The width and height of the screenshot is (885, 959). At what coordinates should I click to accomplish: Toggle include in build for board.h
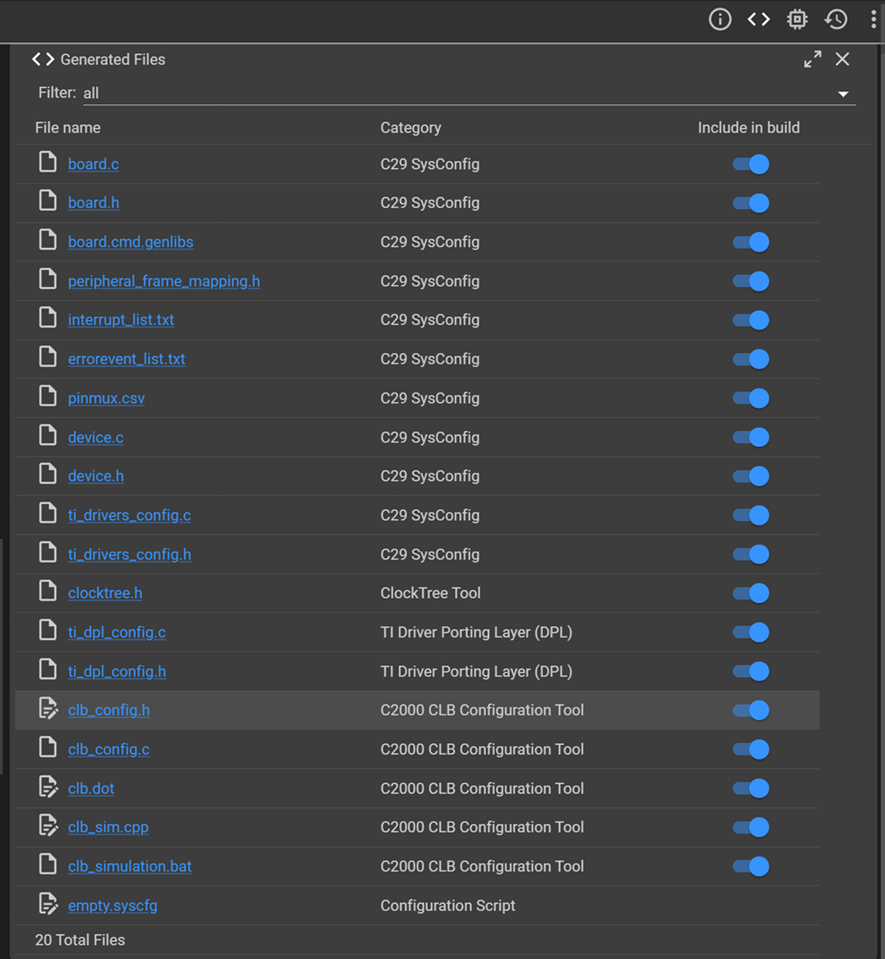click(751, 203)
